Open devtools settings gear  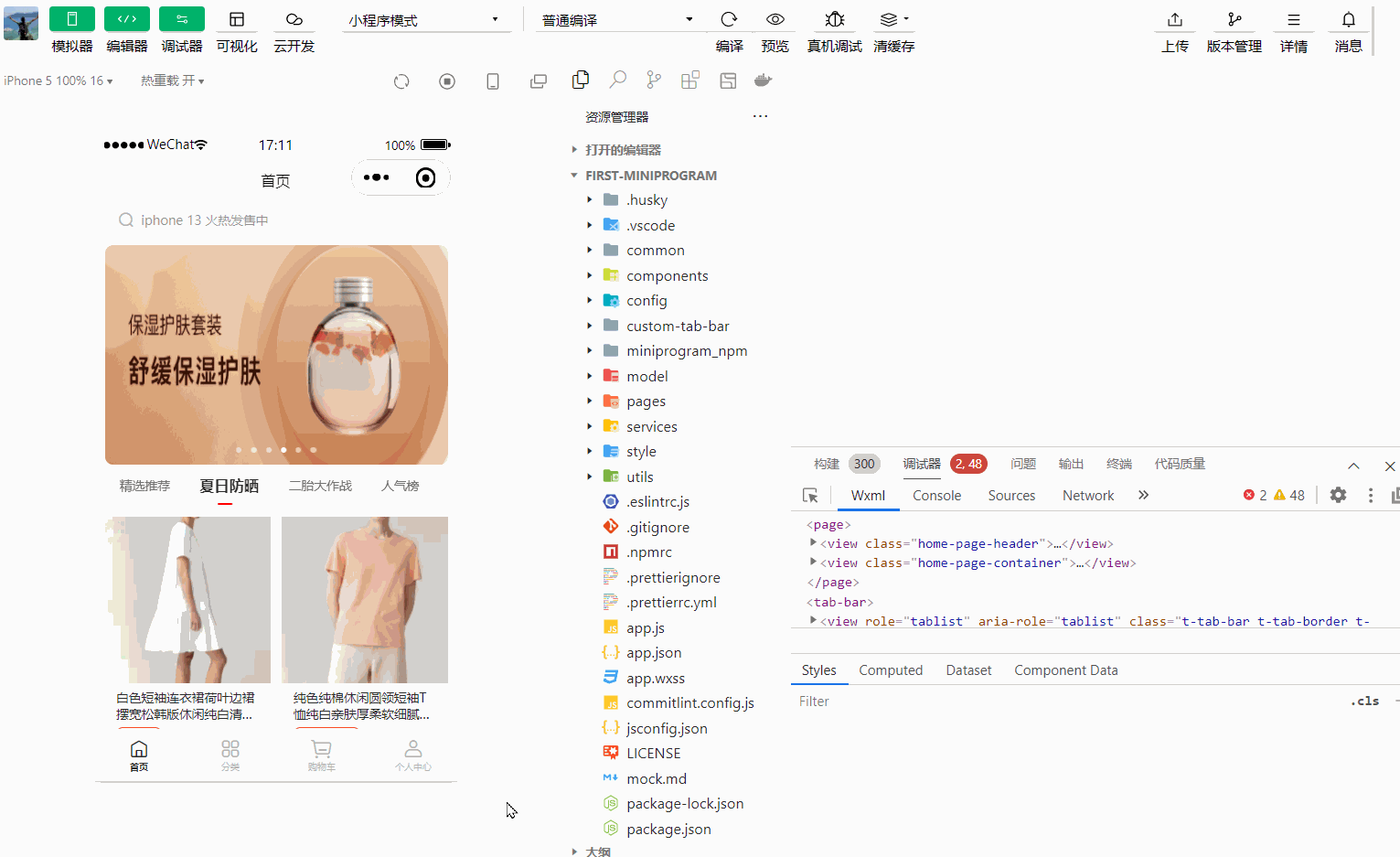click(1338, 495)
